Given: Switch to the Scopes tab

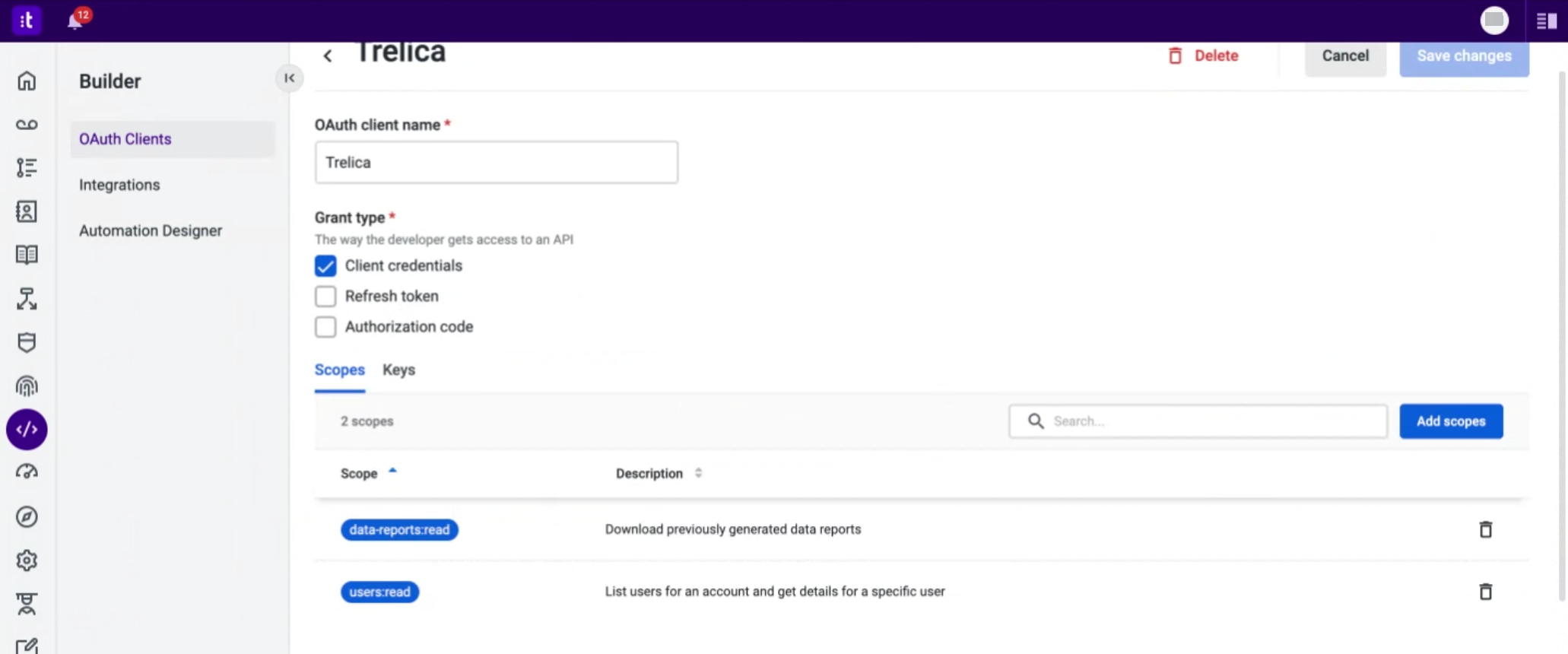Looking at the screenshot, I should click(340, 370).
